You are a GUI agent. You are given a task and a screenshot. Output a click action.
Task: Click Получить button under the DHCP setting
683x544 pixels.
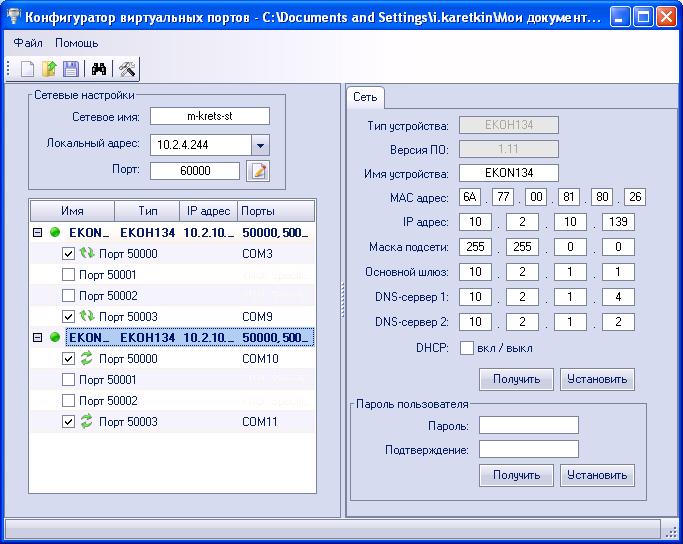click(516, 379)
